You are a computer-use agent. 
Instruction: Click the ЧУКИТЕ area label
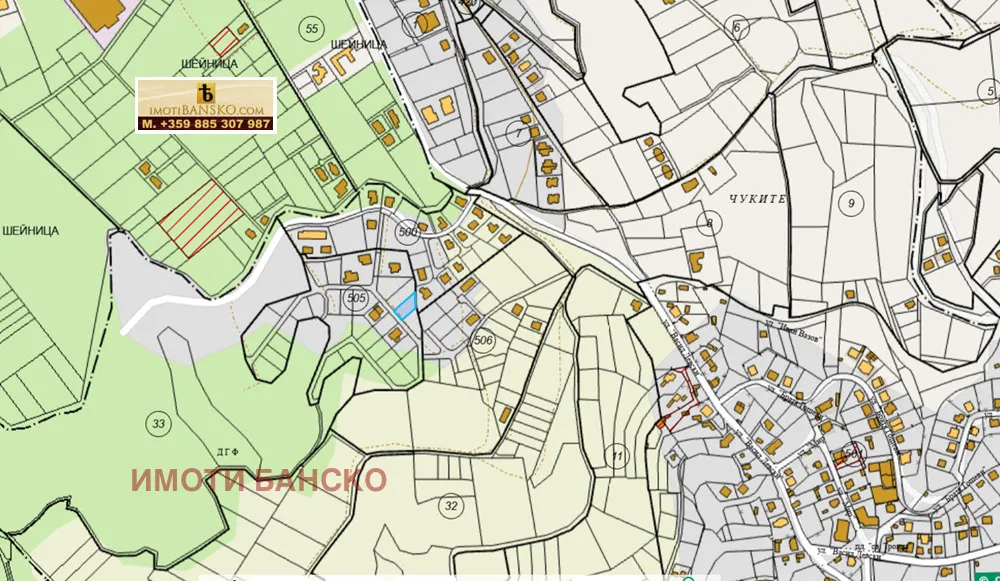pos(757,199)
